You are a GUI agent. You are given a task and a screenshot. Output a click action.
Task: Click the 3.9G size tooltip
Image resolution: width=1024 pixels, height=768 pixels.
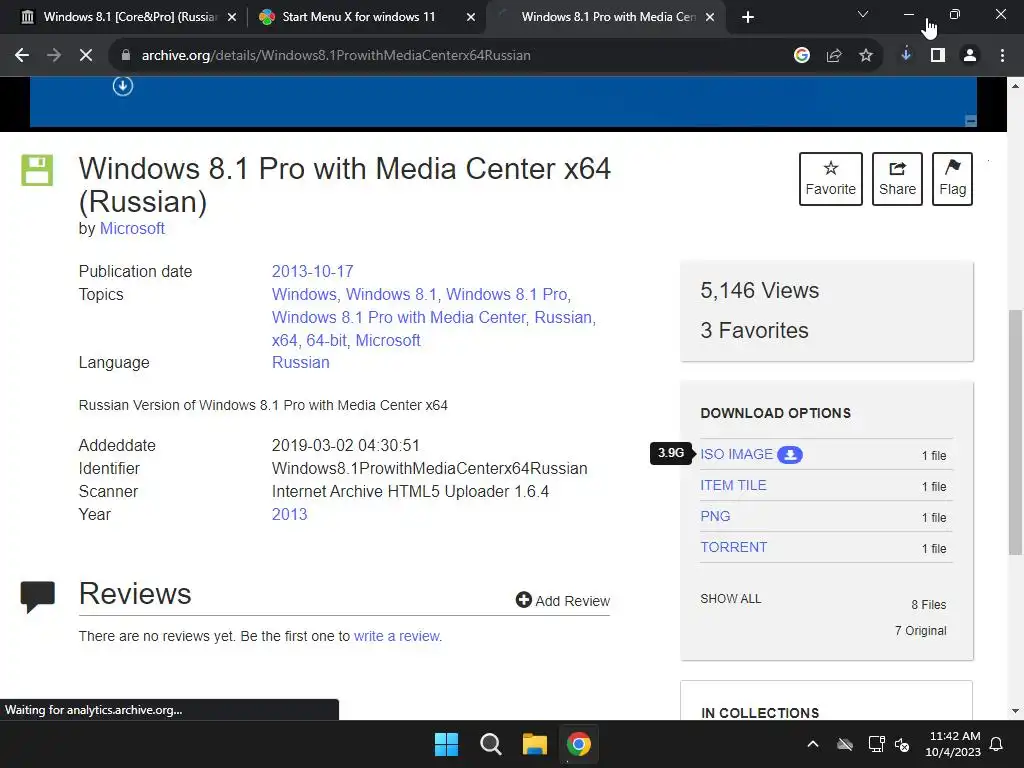[x=671, y=453]
